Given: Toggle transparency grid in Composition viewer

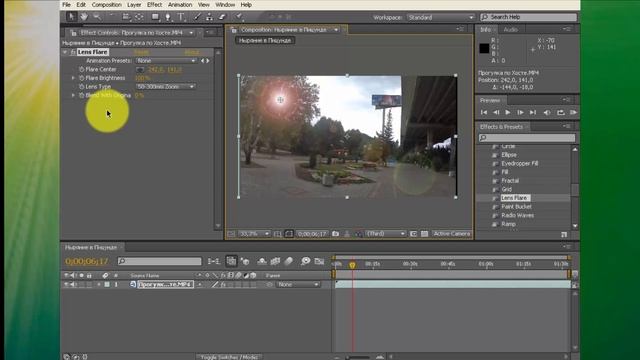Looking at the screenshot, I should (424, 234).
